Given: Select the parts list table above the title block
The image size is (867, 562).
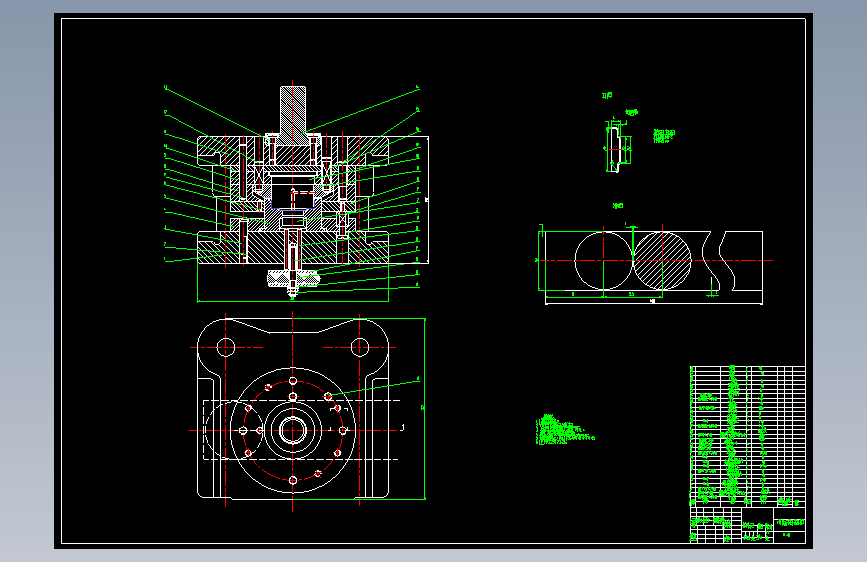Looking at the screenshot, I should tap(748, 436).
